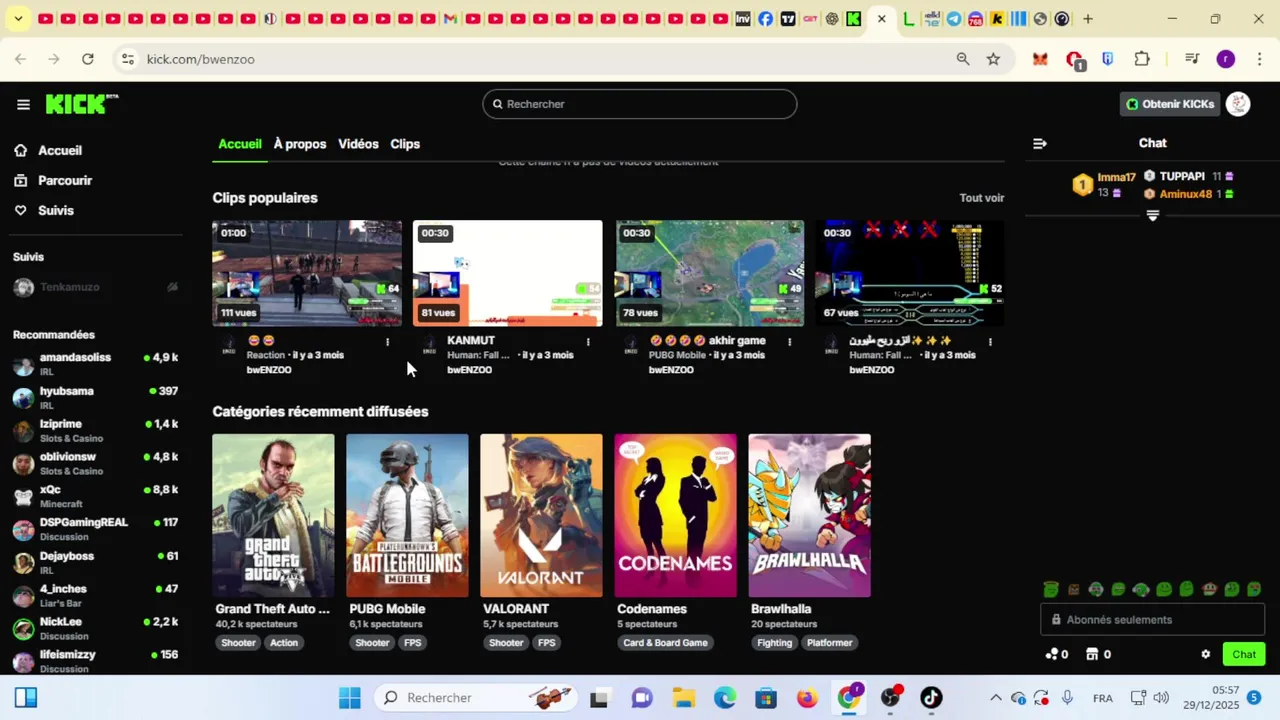
Task: Click Tout voir for popular clips
Action: click(982, 198)
